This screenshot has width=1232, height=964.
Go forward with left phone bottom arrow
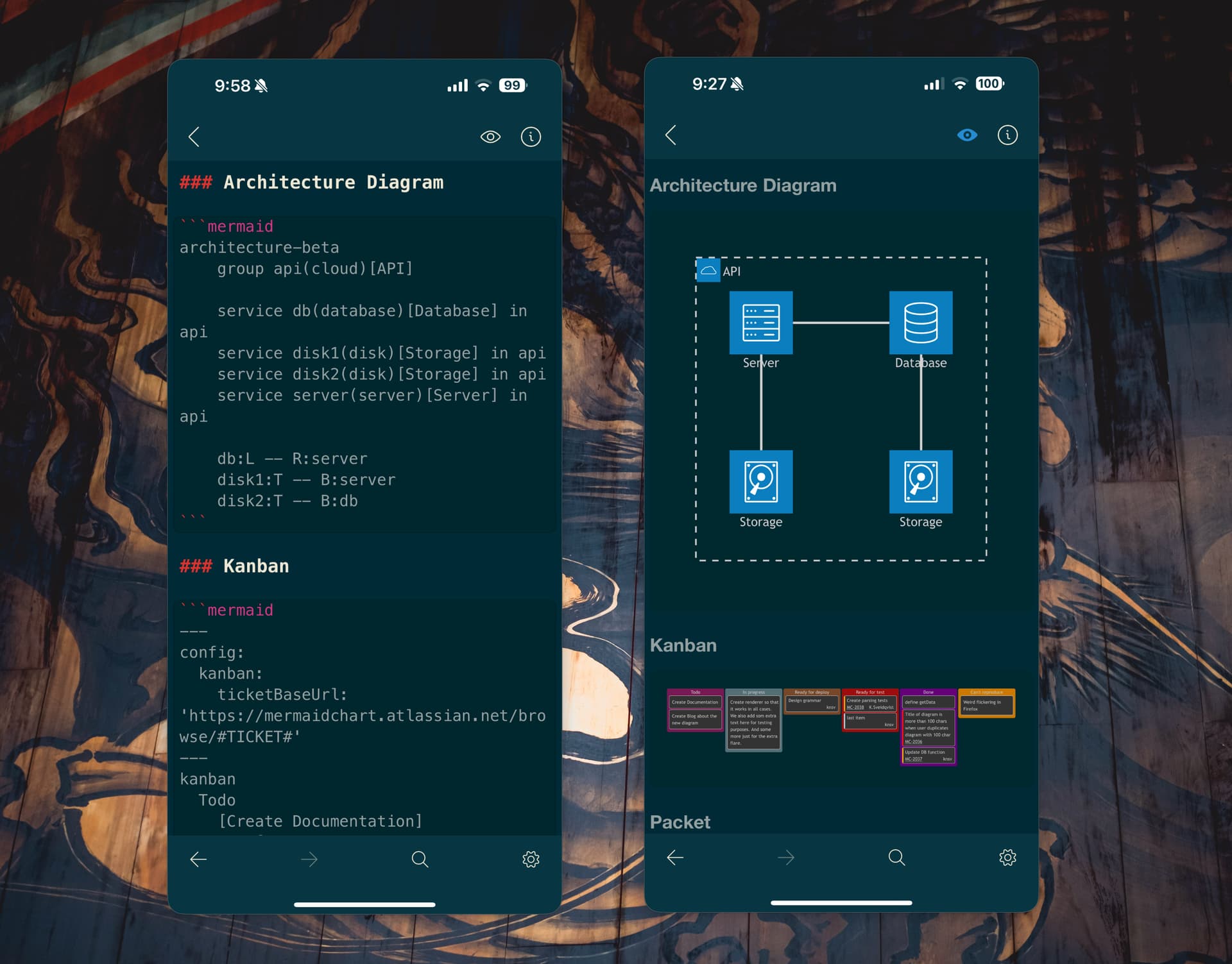tap(309, 859)
